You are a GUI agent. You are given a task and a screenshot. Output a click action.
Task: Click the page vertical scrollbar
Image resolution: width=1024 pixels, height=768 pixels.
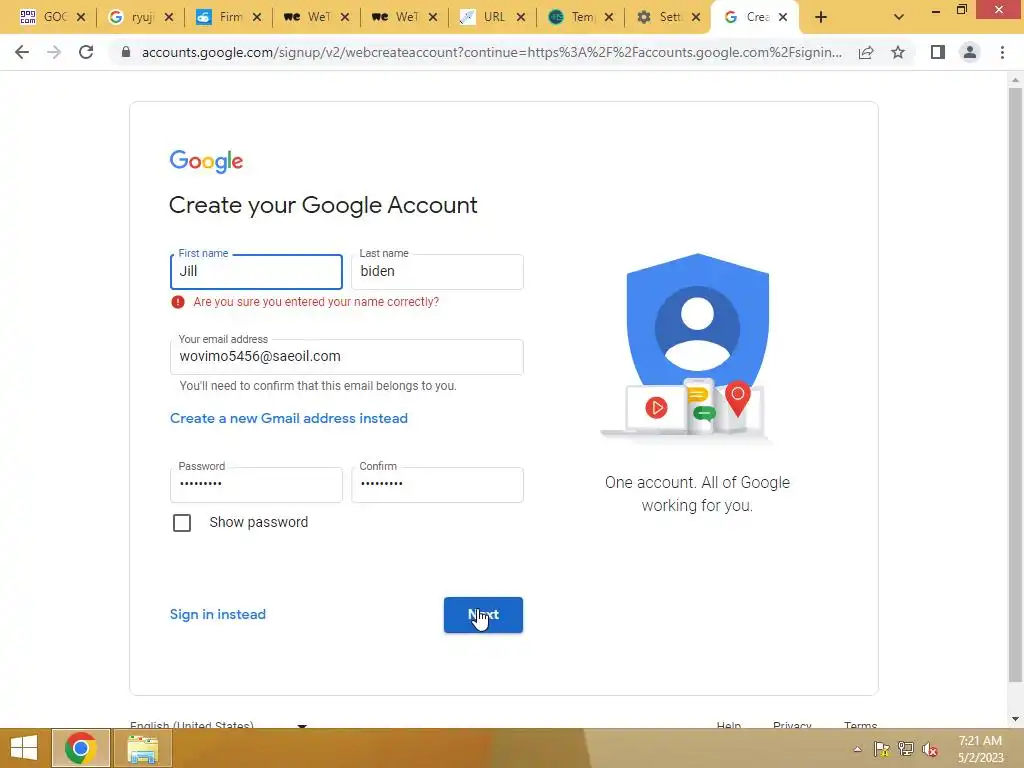[x=1015, y=385]
